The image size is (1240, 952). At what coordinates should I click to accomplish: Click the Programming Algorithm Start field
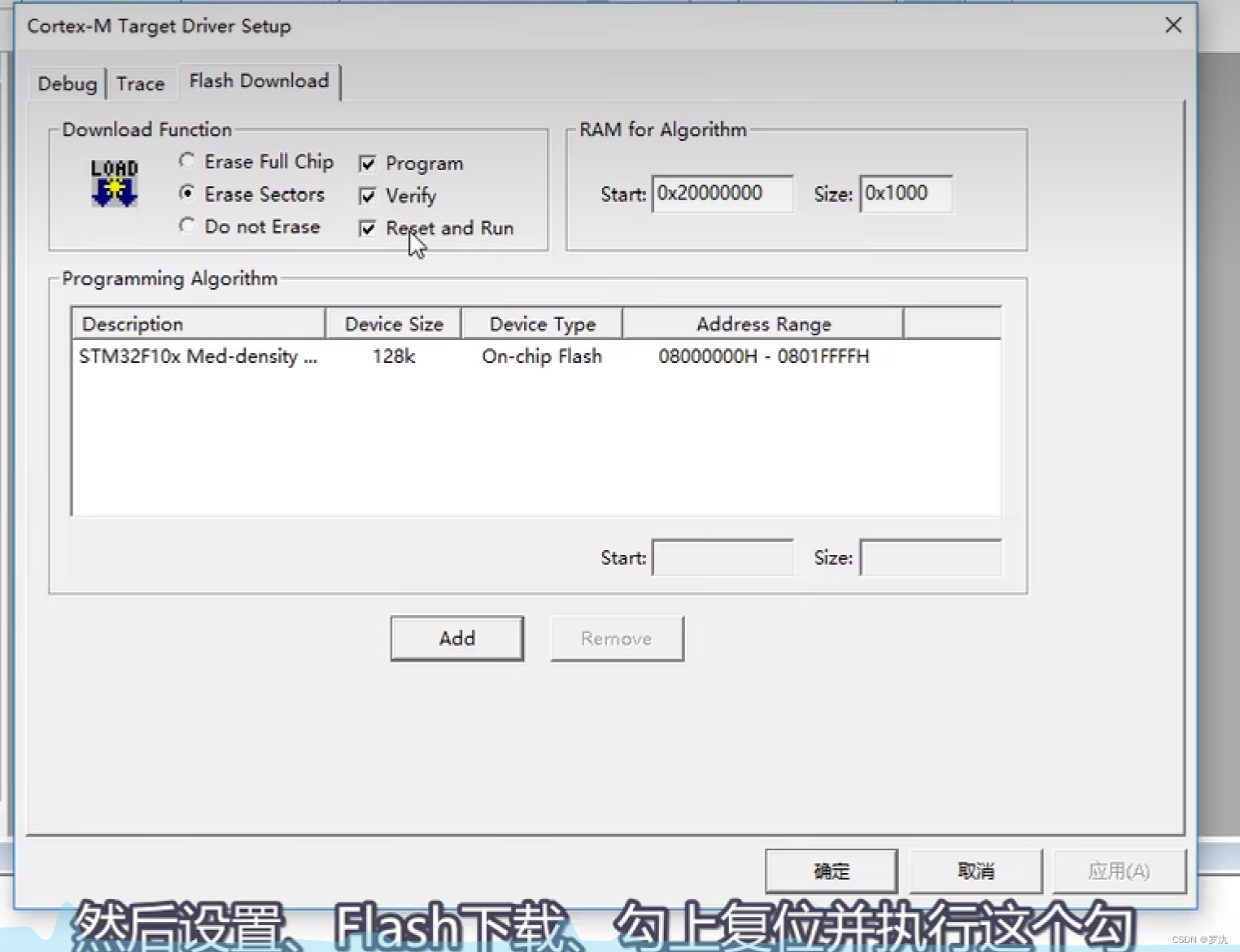point(723,557)
